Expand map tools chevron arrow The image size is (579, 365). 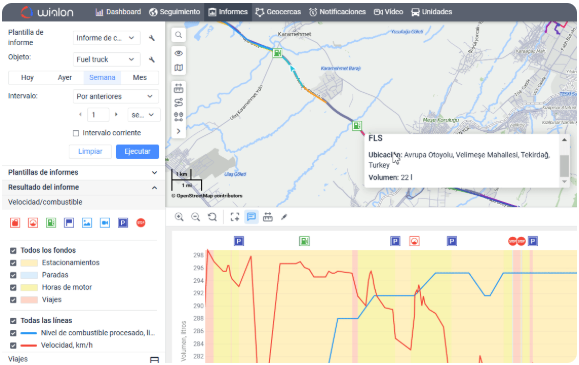[178, 131]
